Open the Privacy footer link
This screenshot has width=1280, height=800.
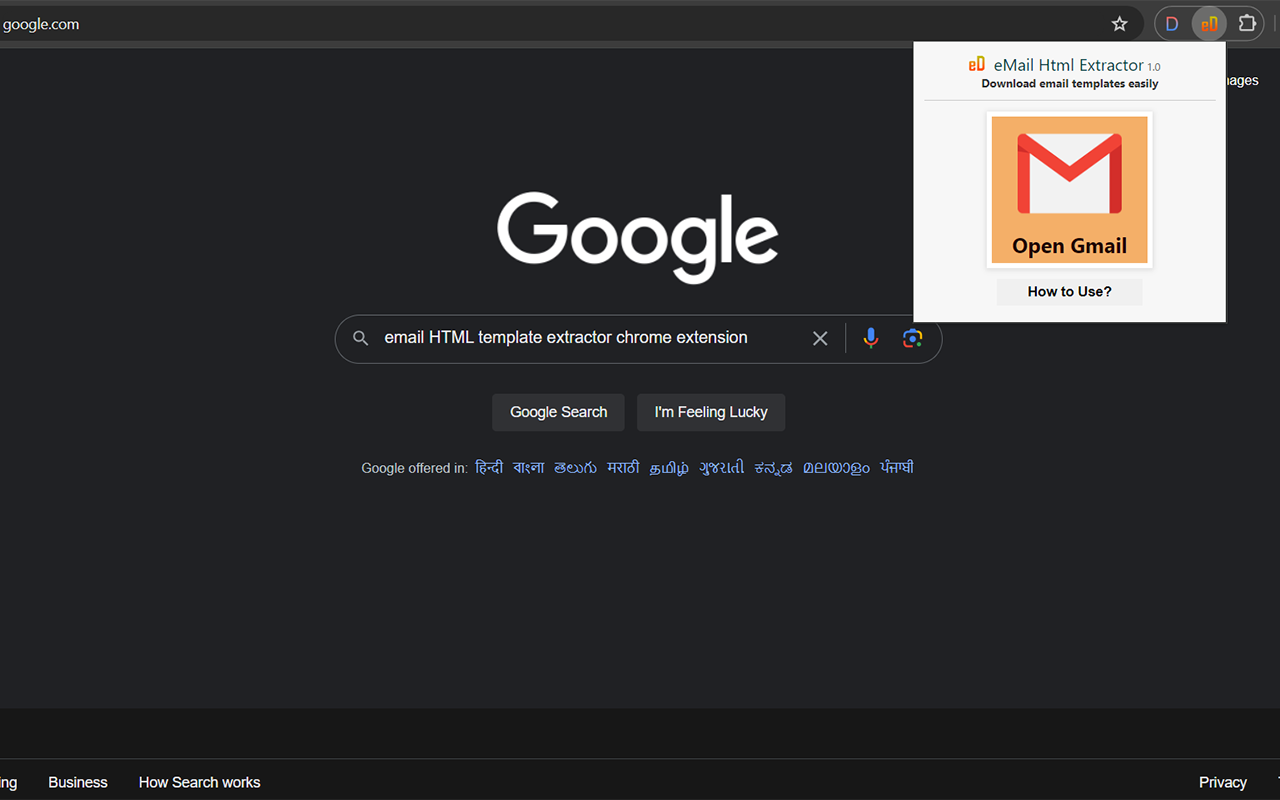(1223, 782)
